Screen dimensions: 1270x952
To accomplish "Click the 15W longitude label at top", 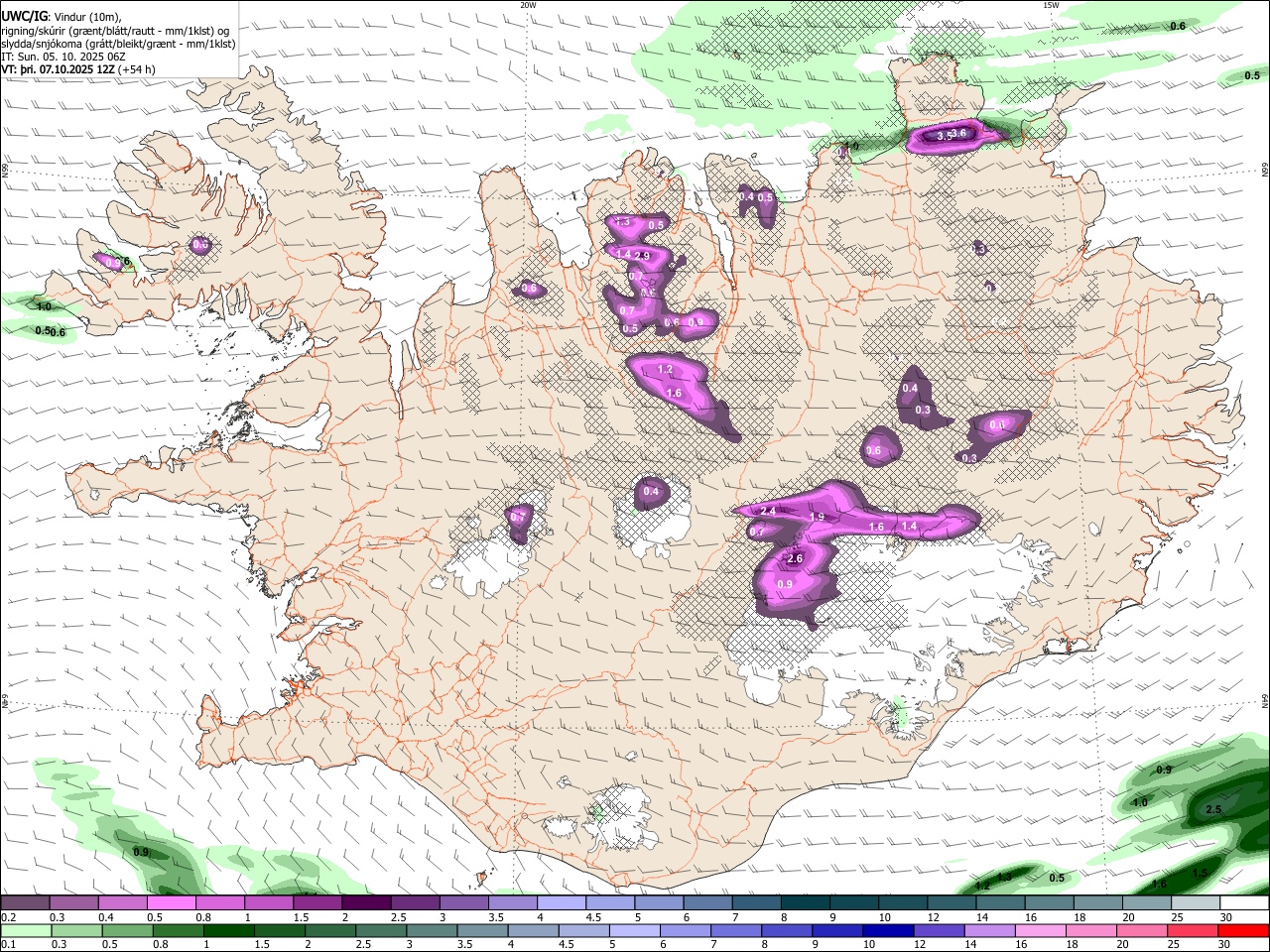I will 1051,5.
